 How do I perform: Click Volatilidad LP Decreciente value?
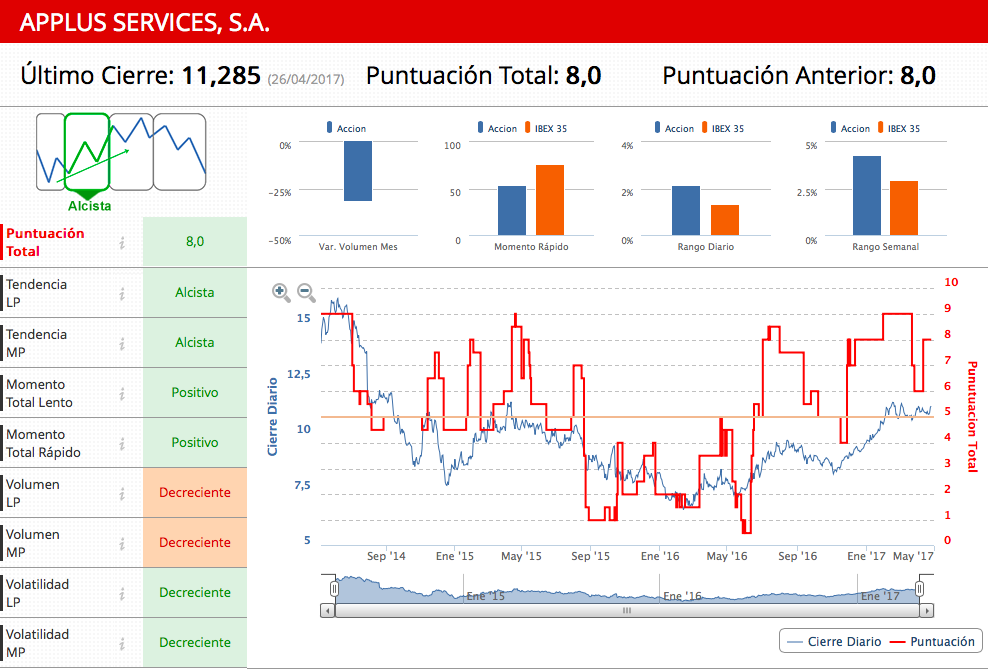(195, 592)
